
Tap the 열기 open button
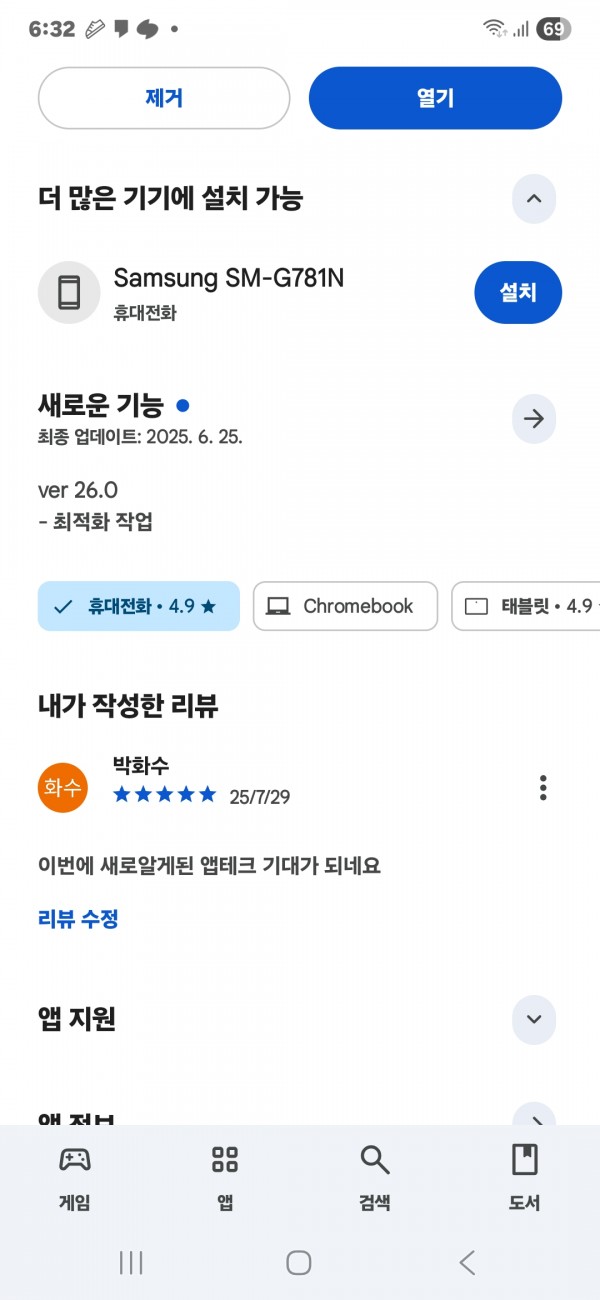pyautogui.click(x=435, y=98)
